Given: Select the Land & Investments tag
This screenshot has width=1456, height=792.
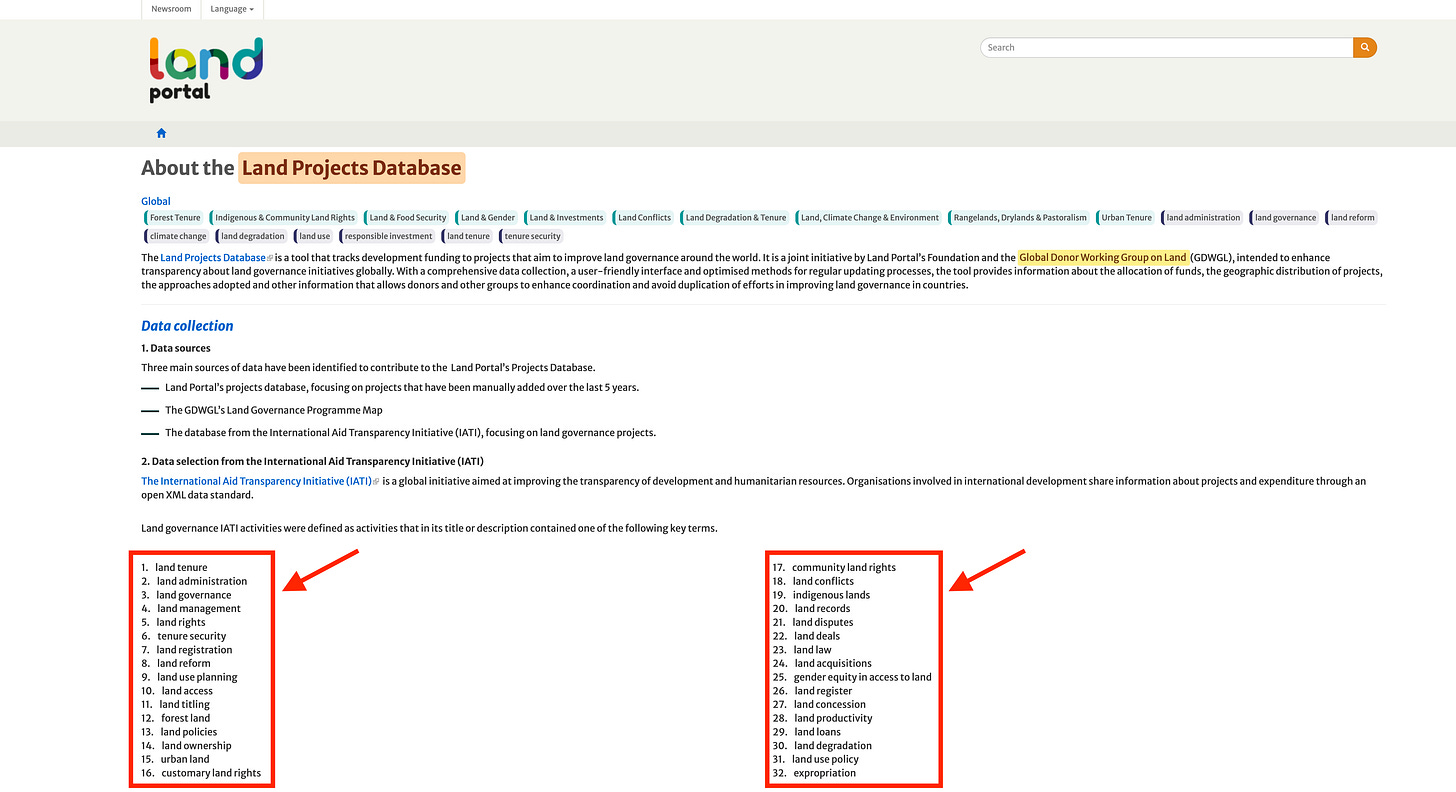Looking at the screenshot, I should click(566, 217).
